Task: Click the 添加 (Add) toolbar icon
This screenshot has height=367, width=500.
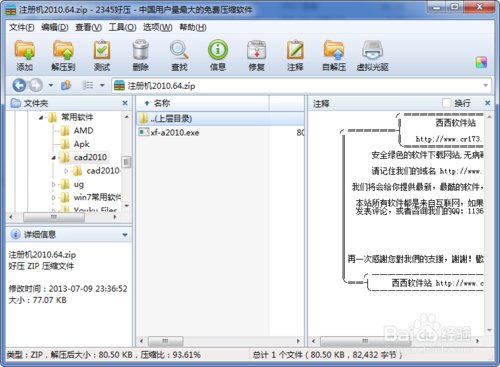Action: (24, 51)
